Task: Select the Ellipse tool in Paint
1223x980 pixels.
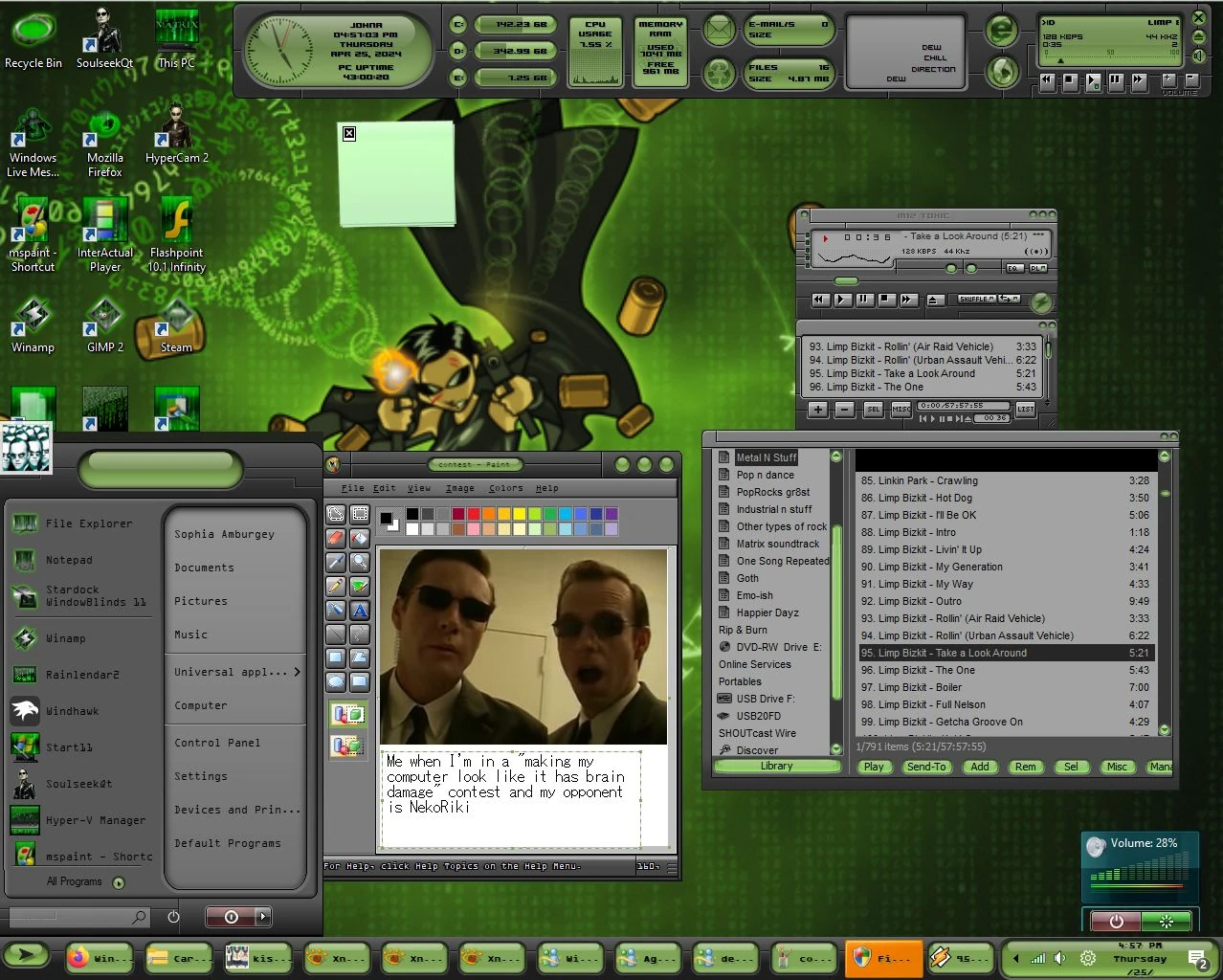Action: pyautogui.click(x=336, y=682)
